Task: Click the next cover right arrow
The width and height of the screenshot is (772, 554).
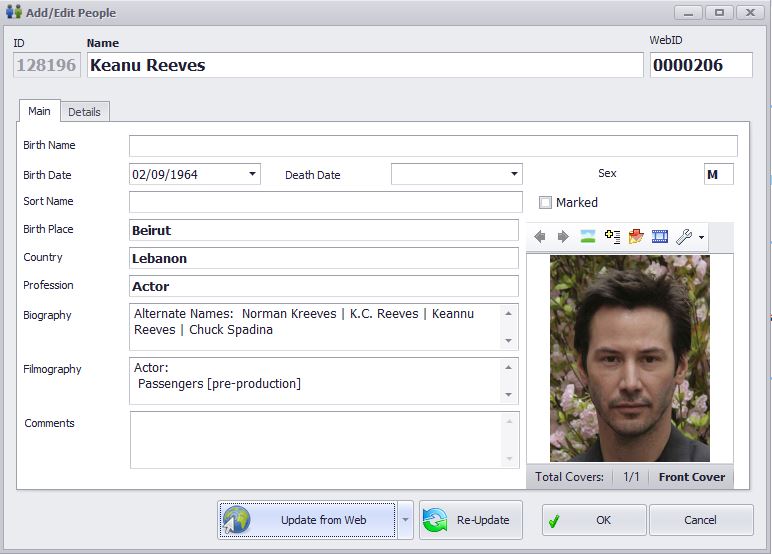Action: point(563,237)
